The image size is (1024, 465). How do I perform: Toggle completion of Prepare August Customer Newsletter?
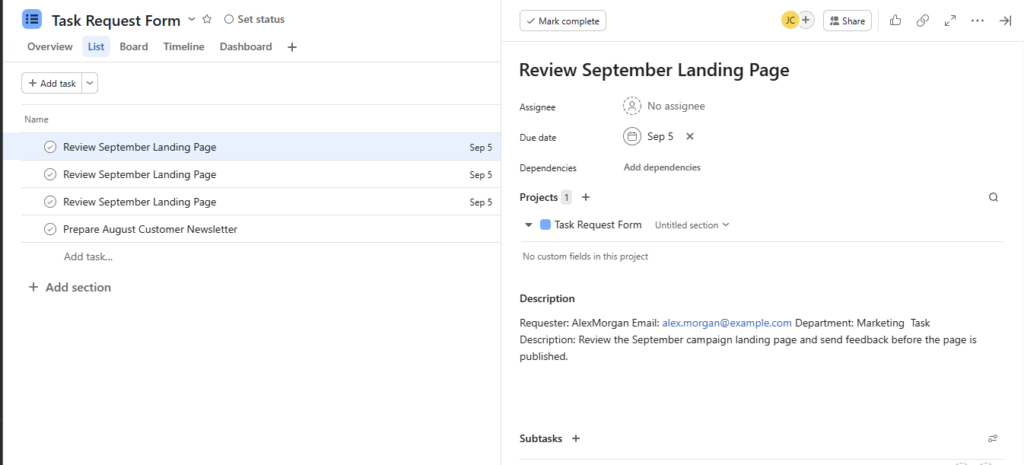pyautogui.click(x=50, y=230)
